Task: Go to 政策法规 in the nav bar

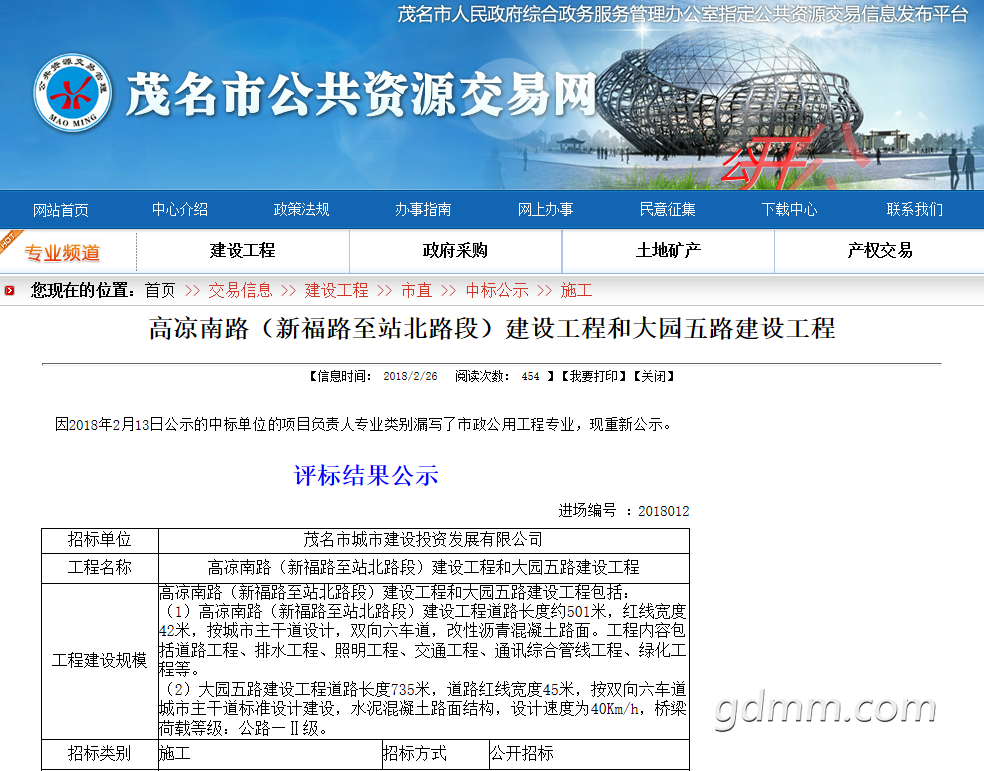Action: [302, 210]
